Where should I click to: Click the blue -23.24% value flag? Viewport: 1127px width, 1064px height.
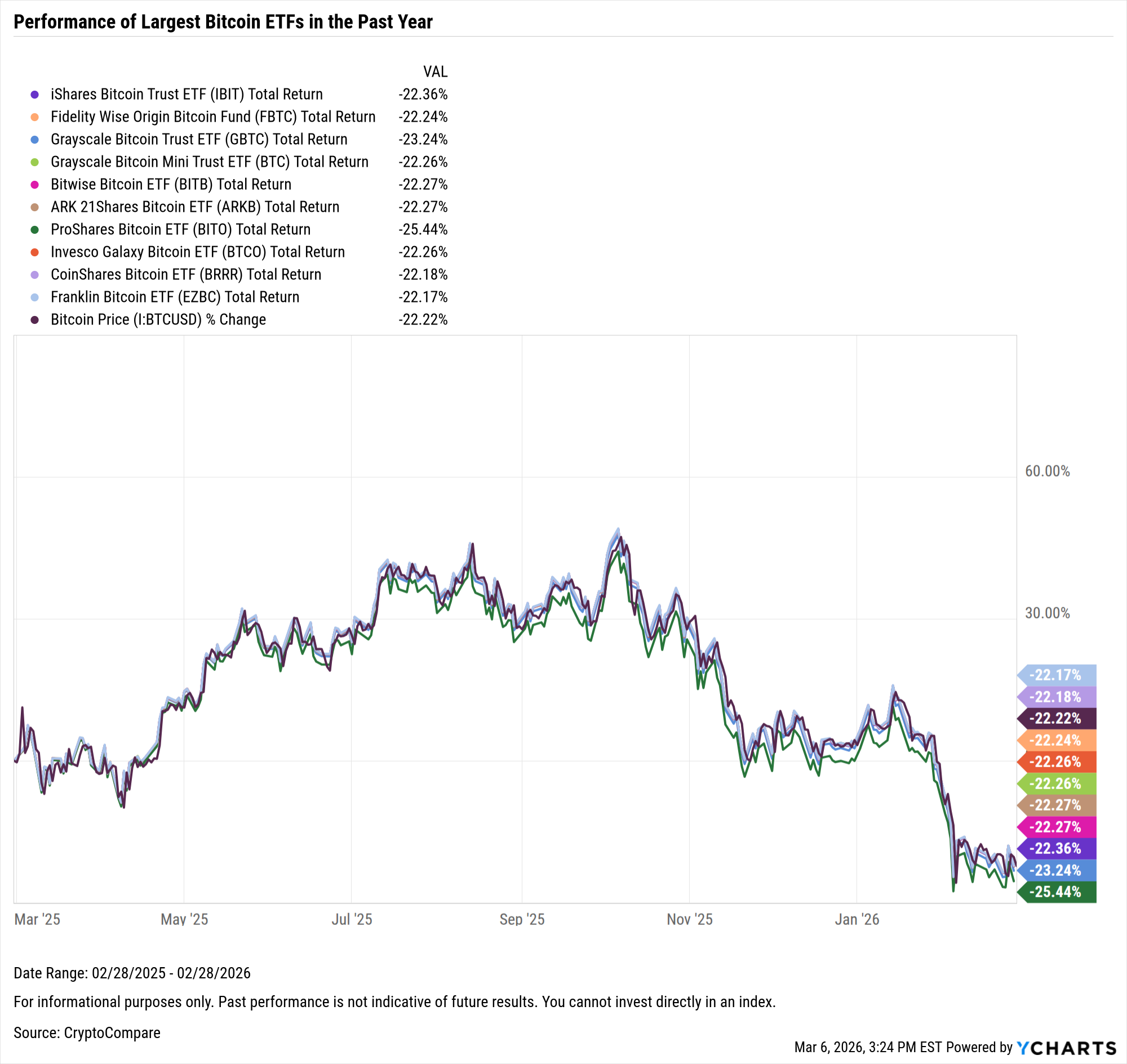(x=1057, y=871)
